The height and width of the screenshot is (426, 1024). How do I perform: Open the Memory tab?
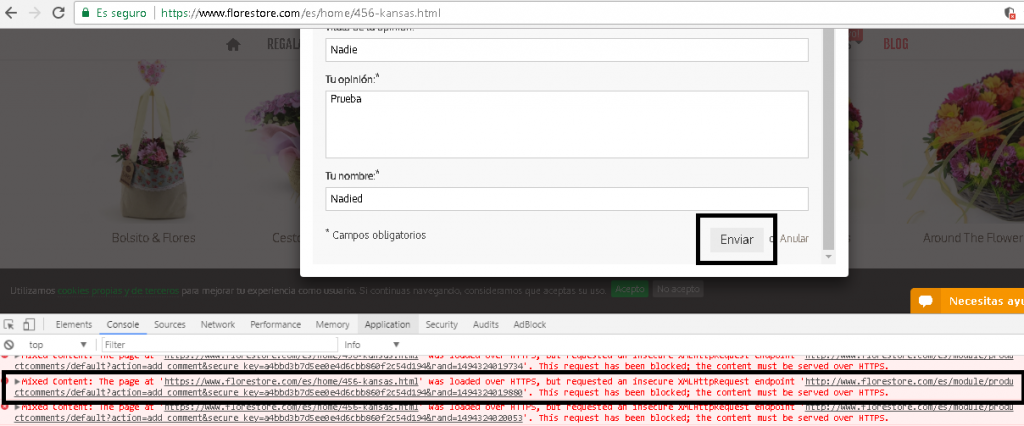(332, 324)
